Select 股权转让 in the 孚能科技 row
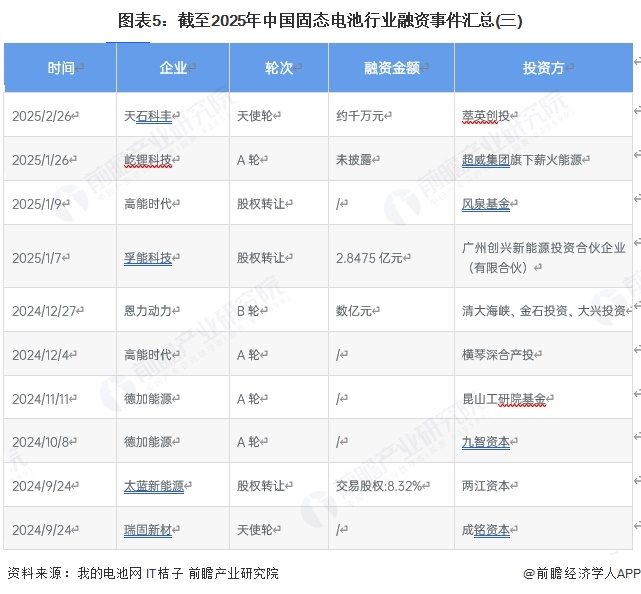The width and height of the screenshot is (641, 594). pyautogui.click(x=261, y=258)
